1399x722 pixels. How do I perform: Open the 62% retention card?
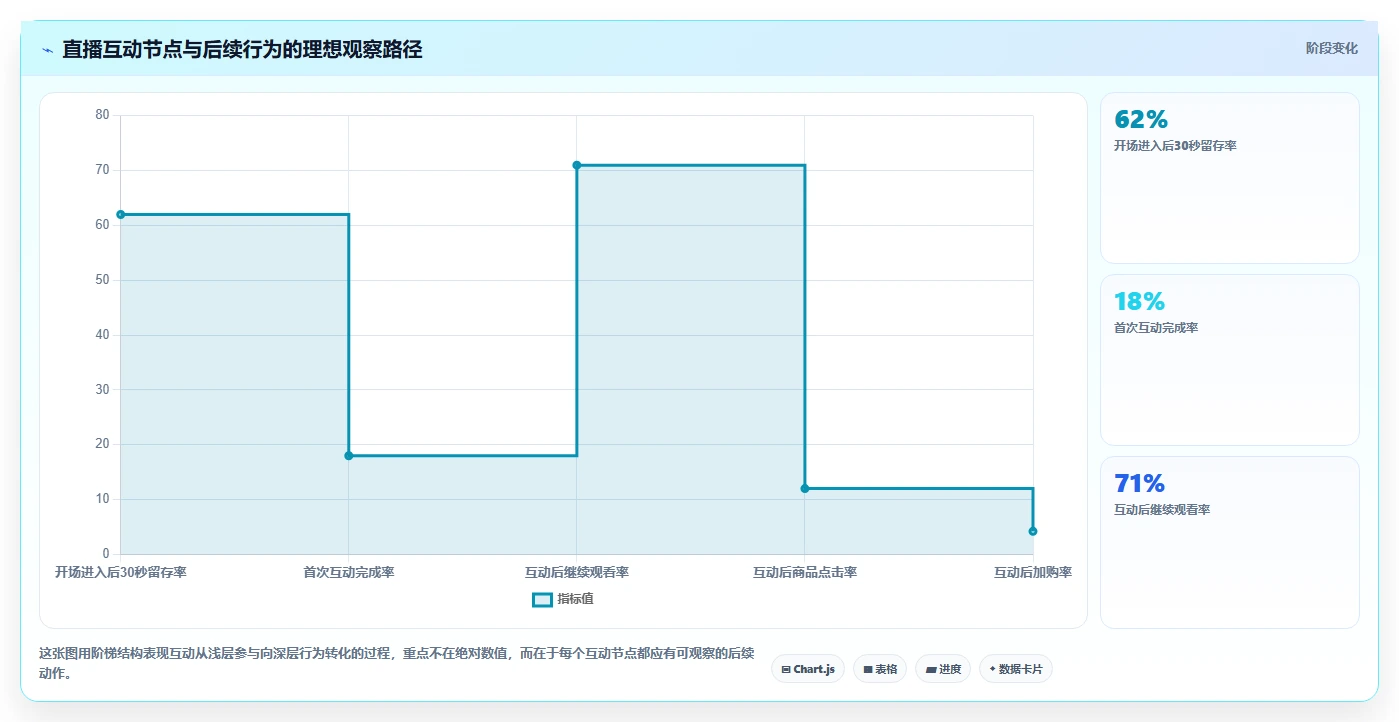click(x=1229, y=178)
